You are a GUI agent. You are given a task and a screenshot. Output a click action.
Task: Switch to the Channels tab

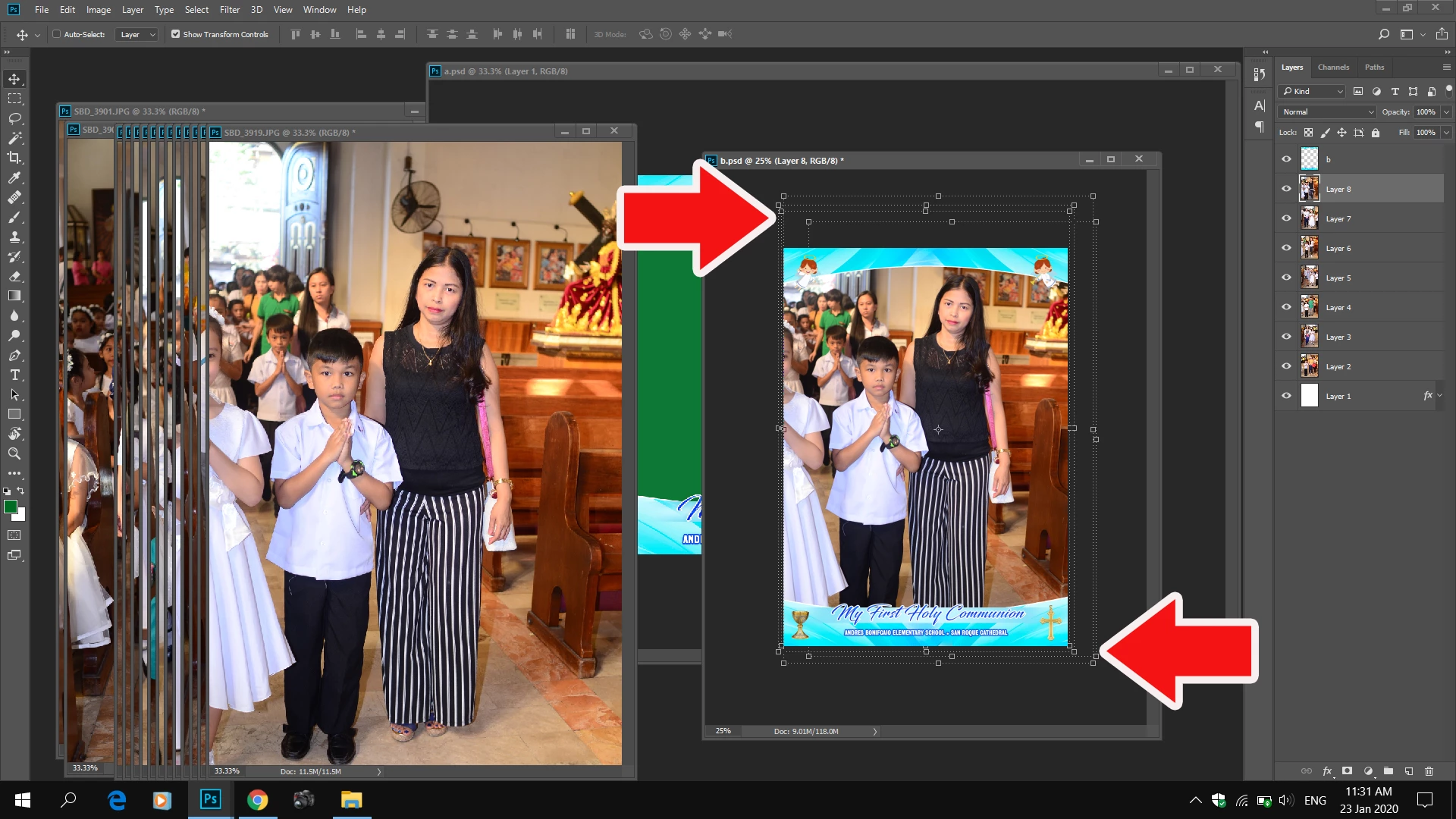(1333, 67)
